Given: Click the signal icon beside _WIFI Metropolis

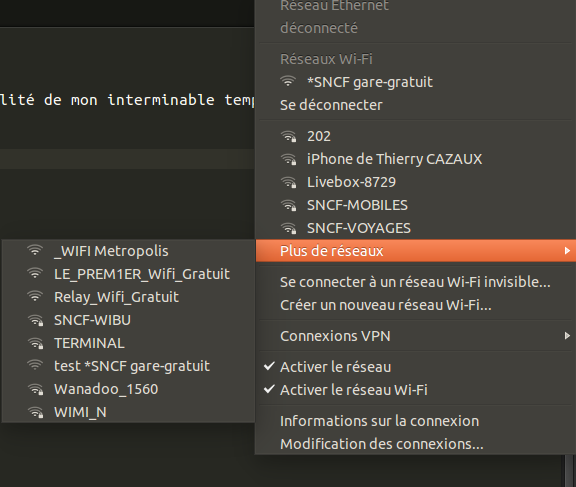Looking at the screenshot, I should [35, 250].
